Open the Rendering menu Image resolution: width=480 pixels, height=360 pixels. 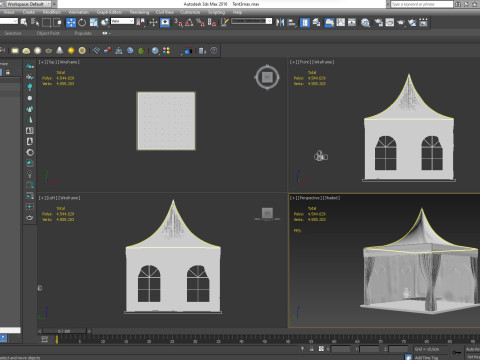[139, 12]
